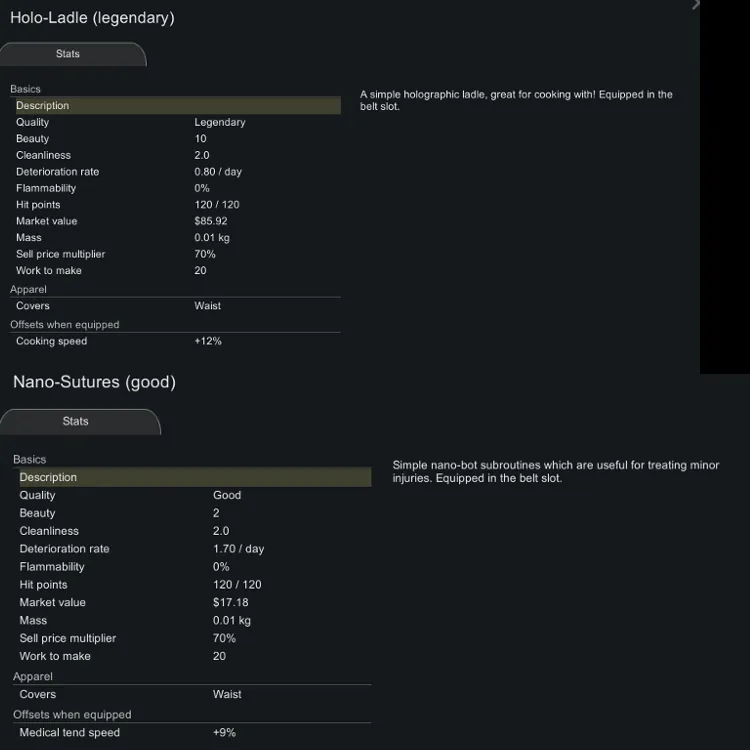Select the Flammability row in the Holo-Ladle stats
This screenshot has width=750, height=750.
[176, 188]
